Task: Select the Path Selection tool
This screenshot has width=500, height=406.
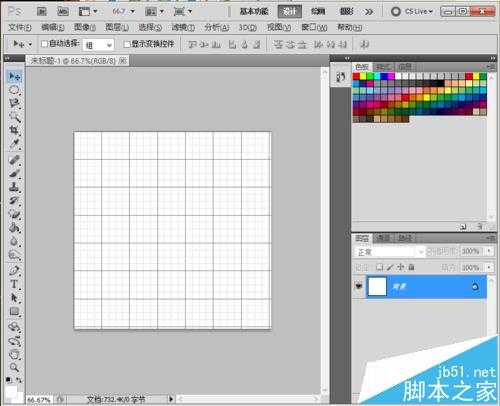Action: click(x=14, y=298)
